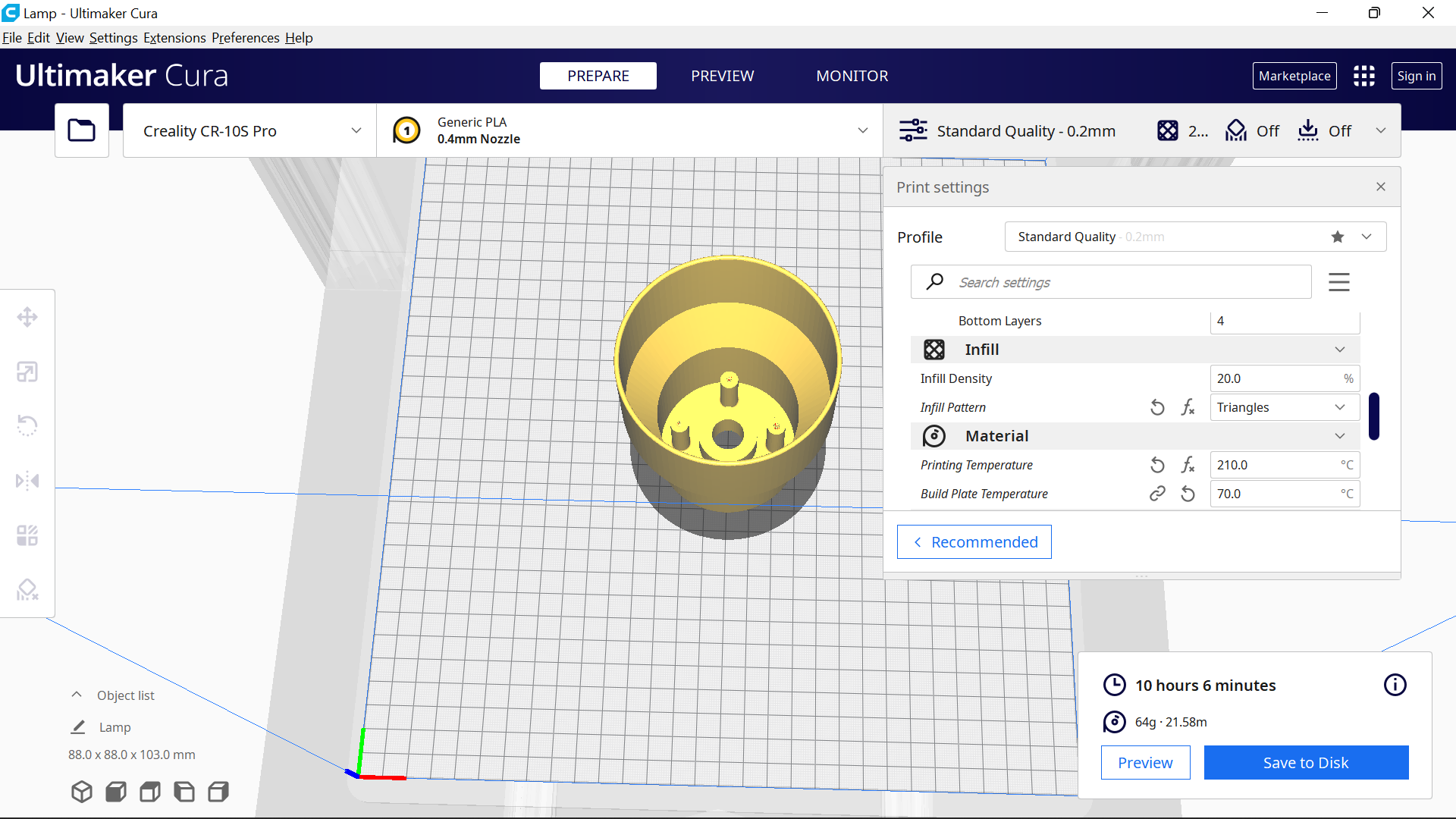Select the Mirror tool in left toolbar
Image resolution: width=1456 pixels, height=819 pixels.
pos(27,481)
